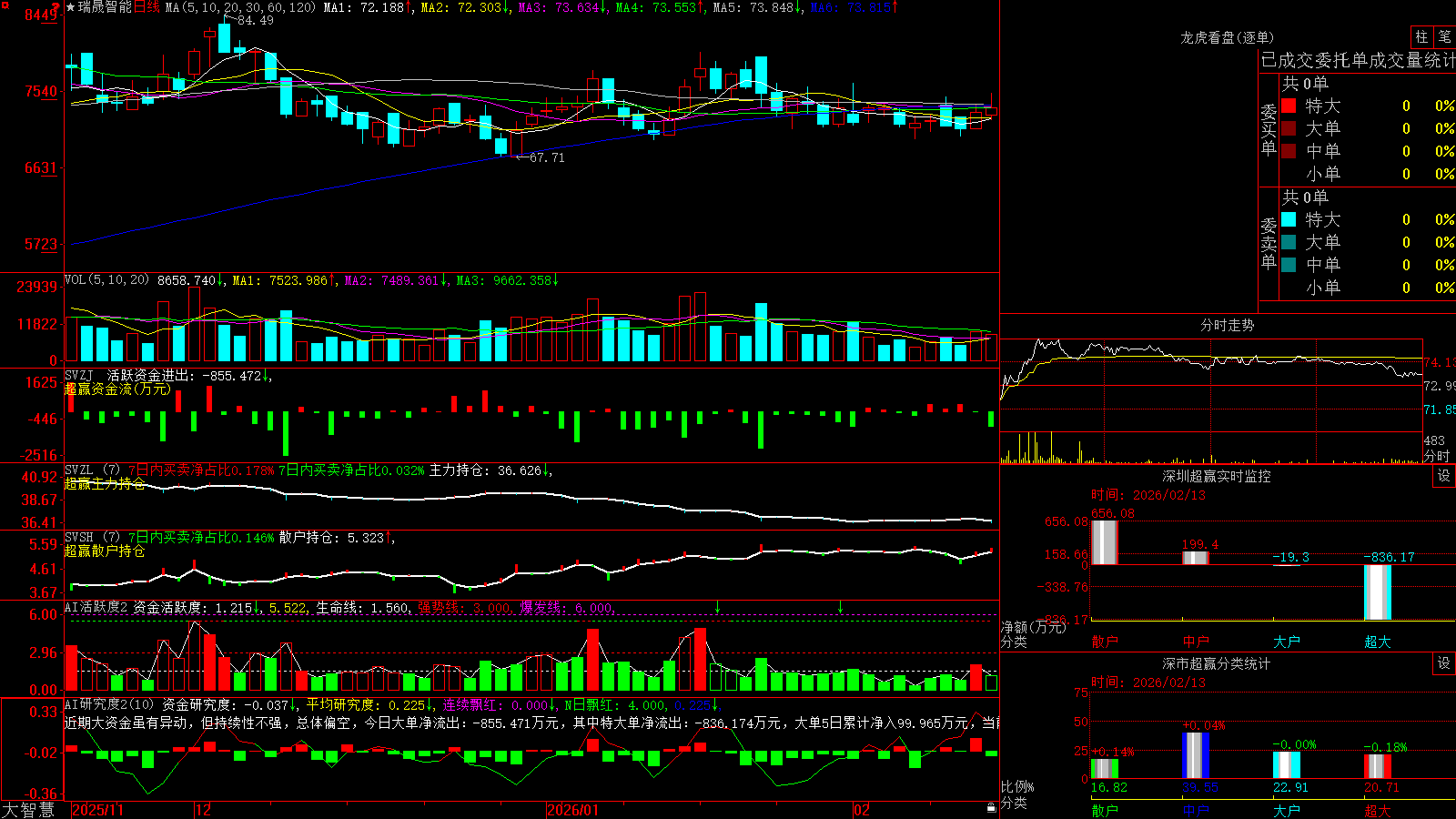1456x819 pixels.
Task: Click the 84.49 high price label
Action: (x=256, y=20)
